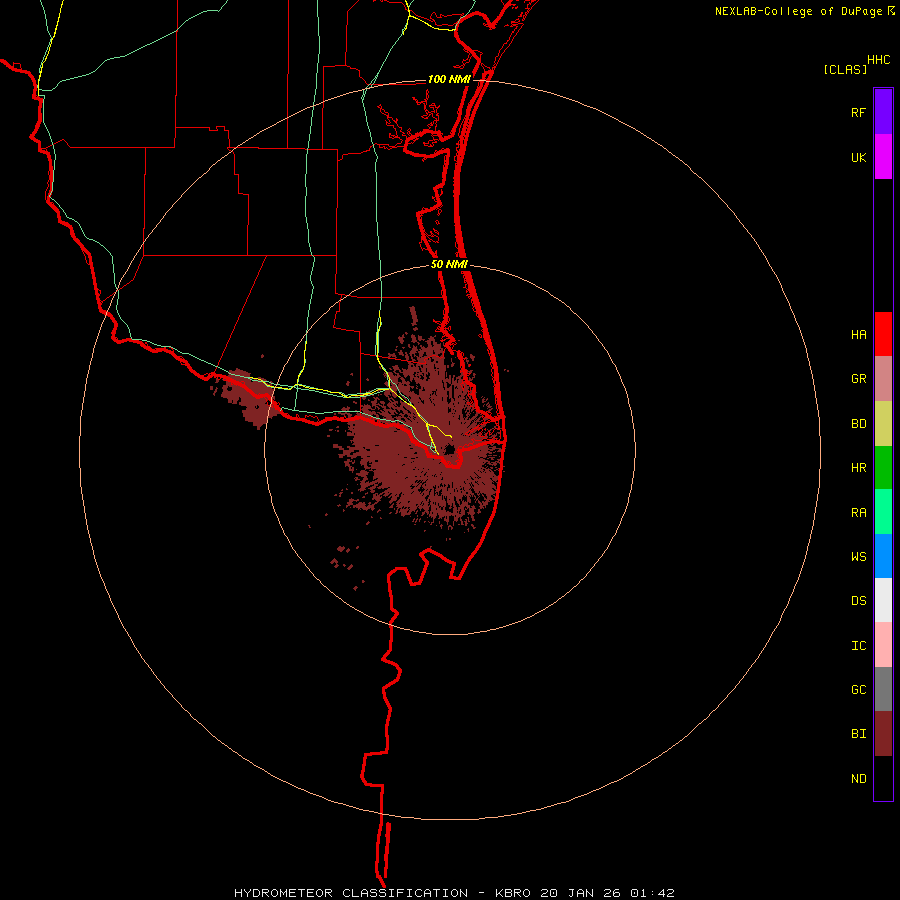Click the "IC" legend label
The image size is (900, 900).
pos(858,646)
